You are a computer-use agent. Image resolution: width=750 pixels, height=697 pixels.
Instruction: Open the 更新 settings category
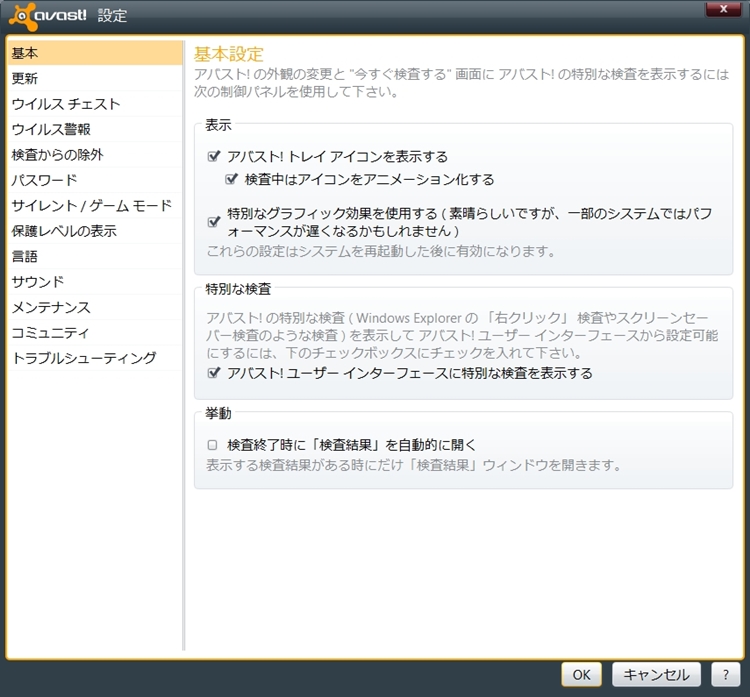(x=95, y=78)
